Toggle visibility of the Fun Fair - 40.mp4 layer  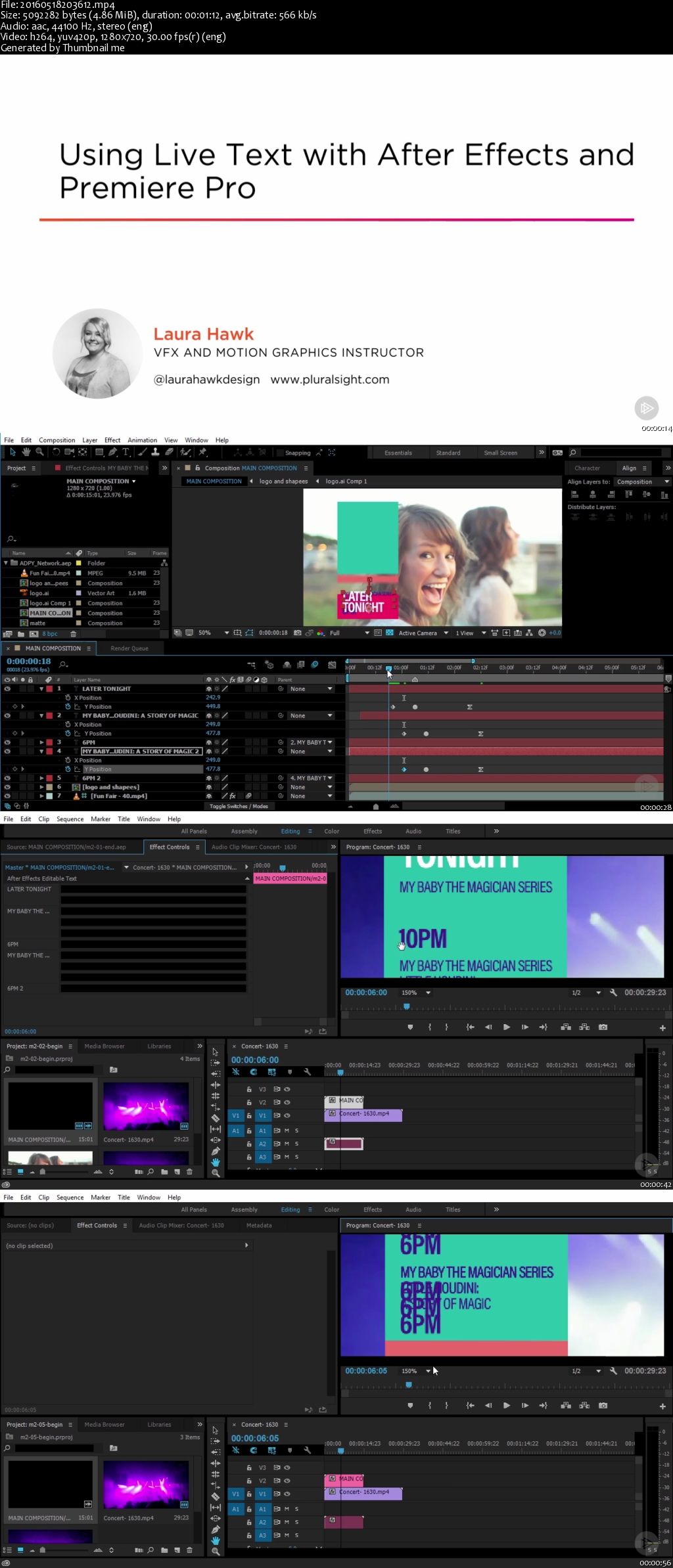point(7,795)
